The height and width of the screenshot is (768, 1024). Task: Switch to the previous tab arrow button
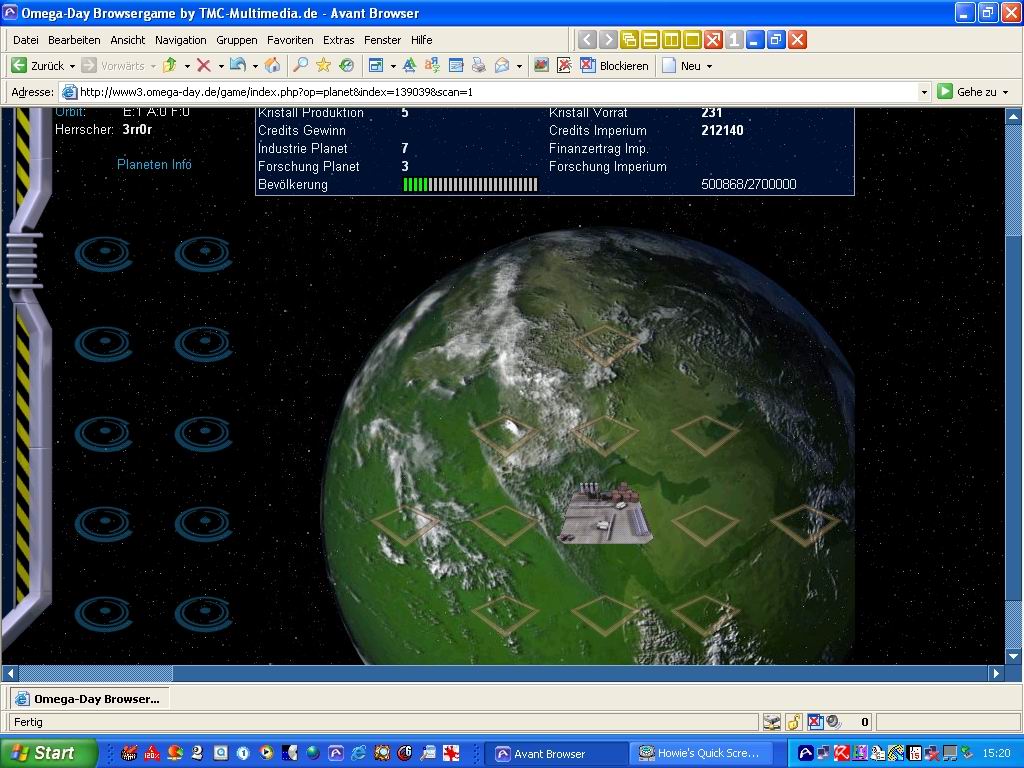coord(587,40)
